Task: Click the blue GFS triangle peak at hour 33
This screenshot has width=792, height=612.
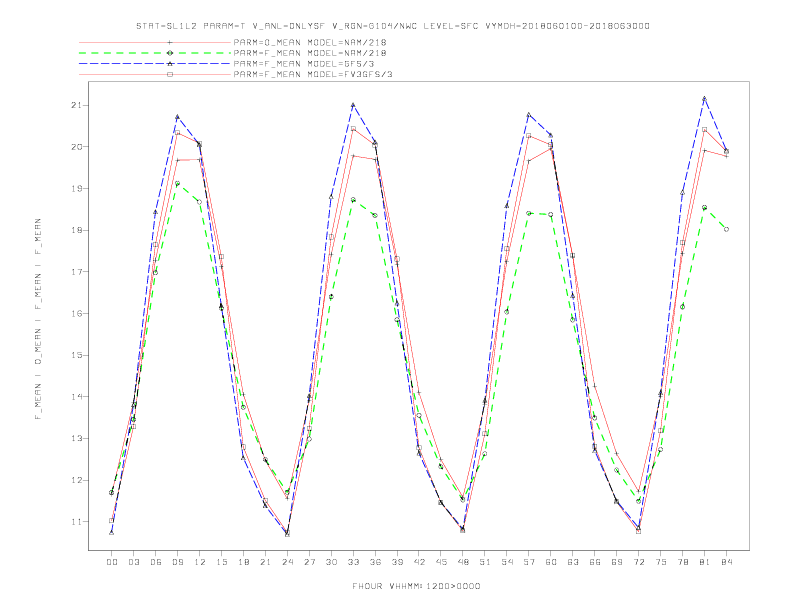Action: tap(353, 105)
